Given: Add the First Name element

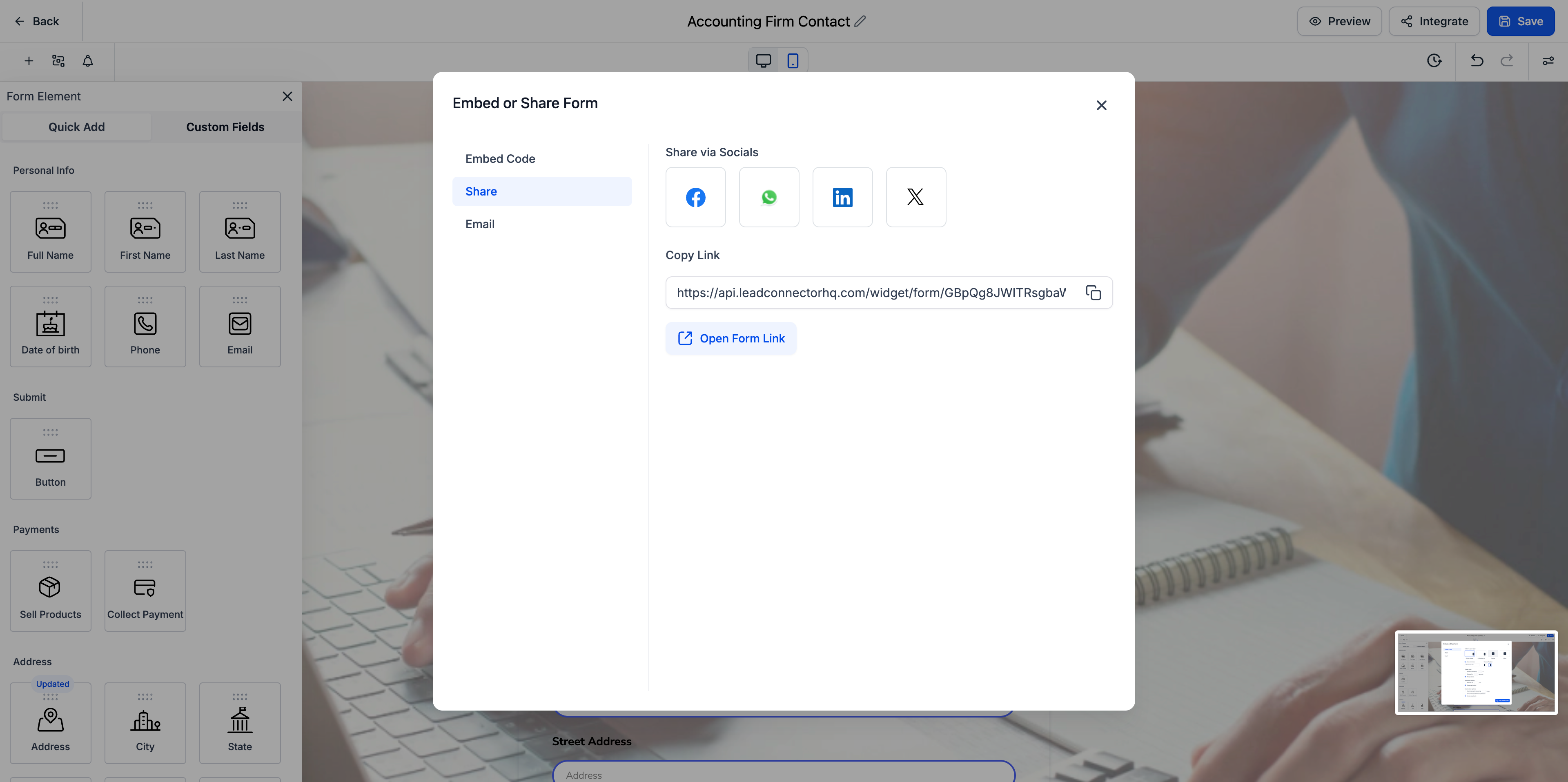Looking at the screenshot, I should tap(145, 232).
